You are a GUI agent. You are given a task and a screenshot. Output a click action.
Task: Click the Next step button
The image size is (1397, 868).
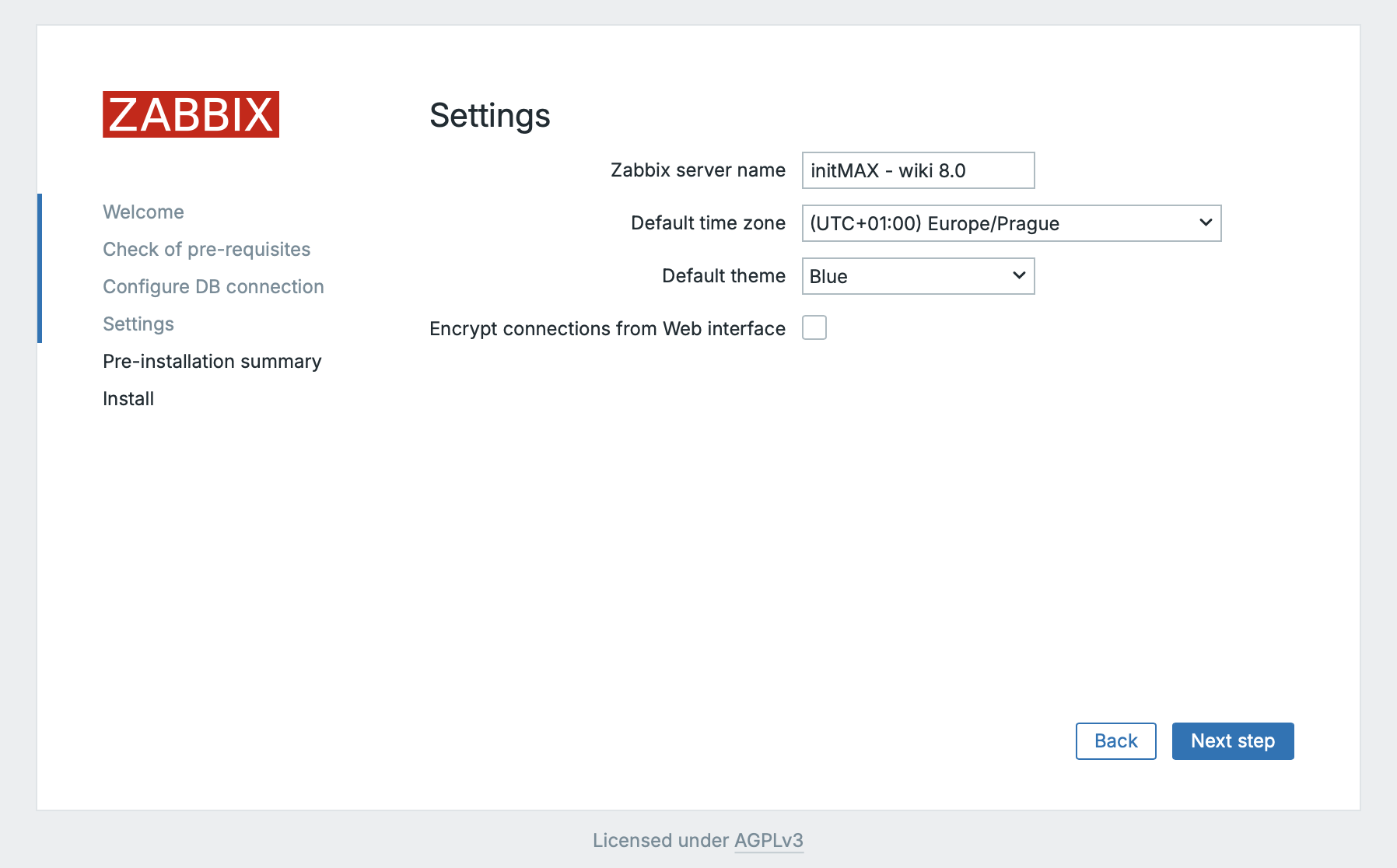(1232, 741)
